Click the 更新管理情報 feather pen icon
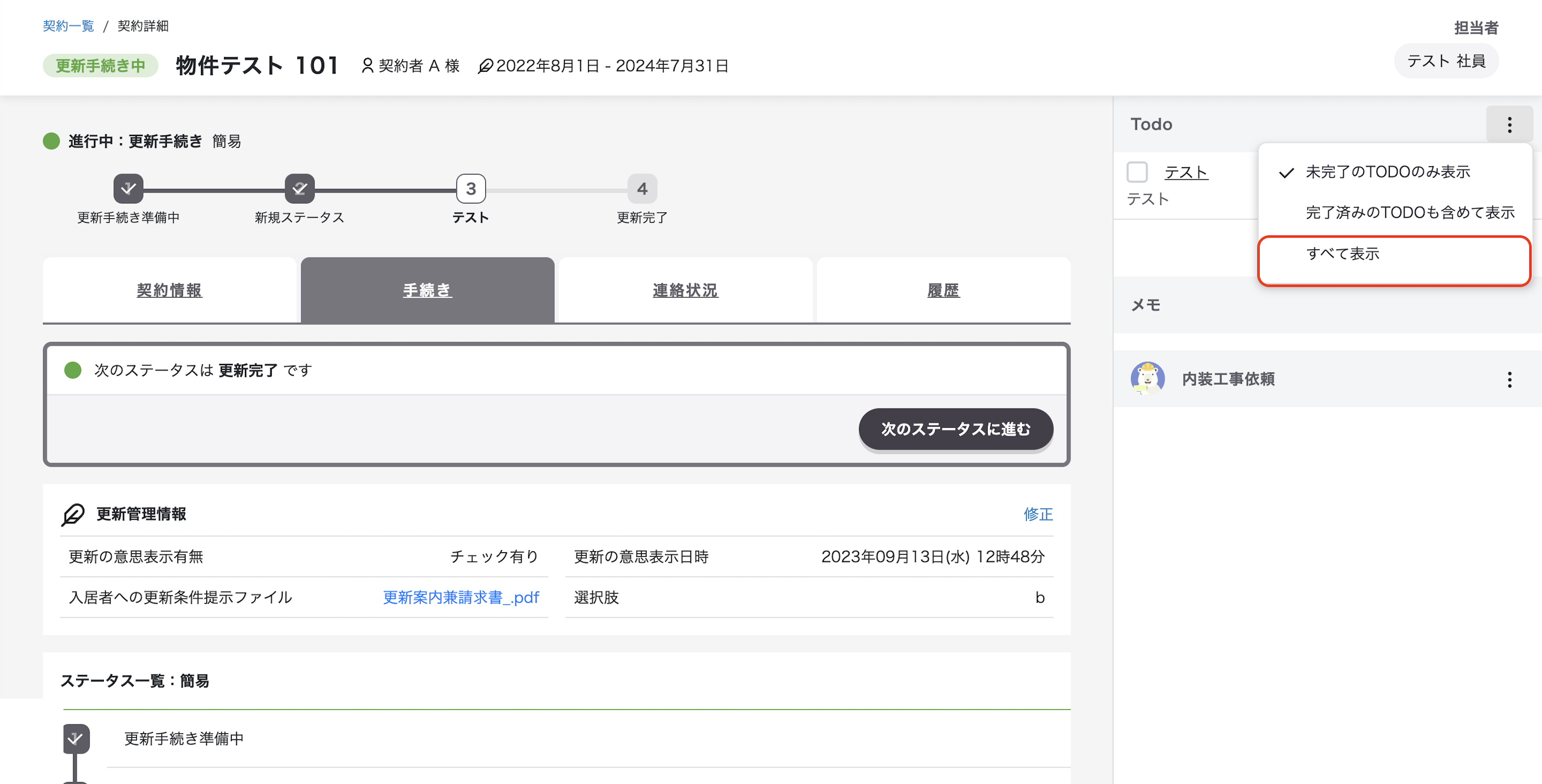Screen dimensions: 1542x784 tap(73, 514)
